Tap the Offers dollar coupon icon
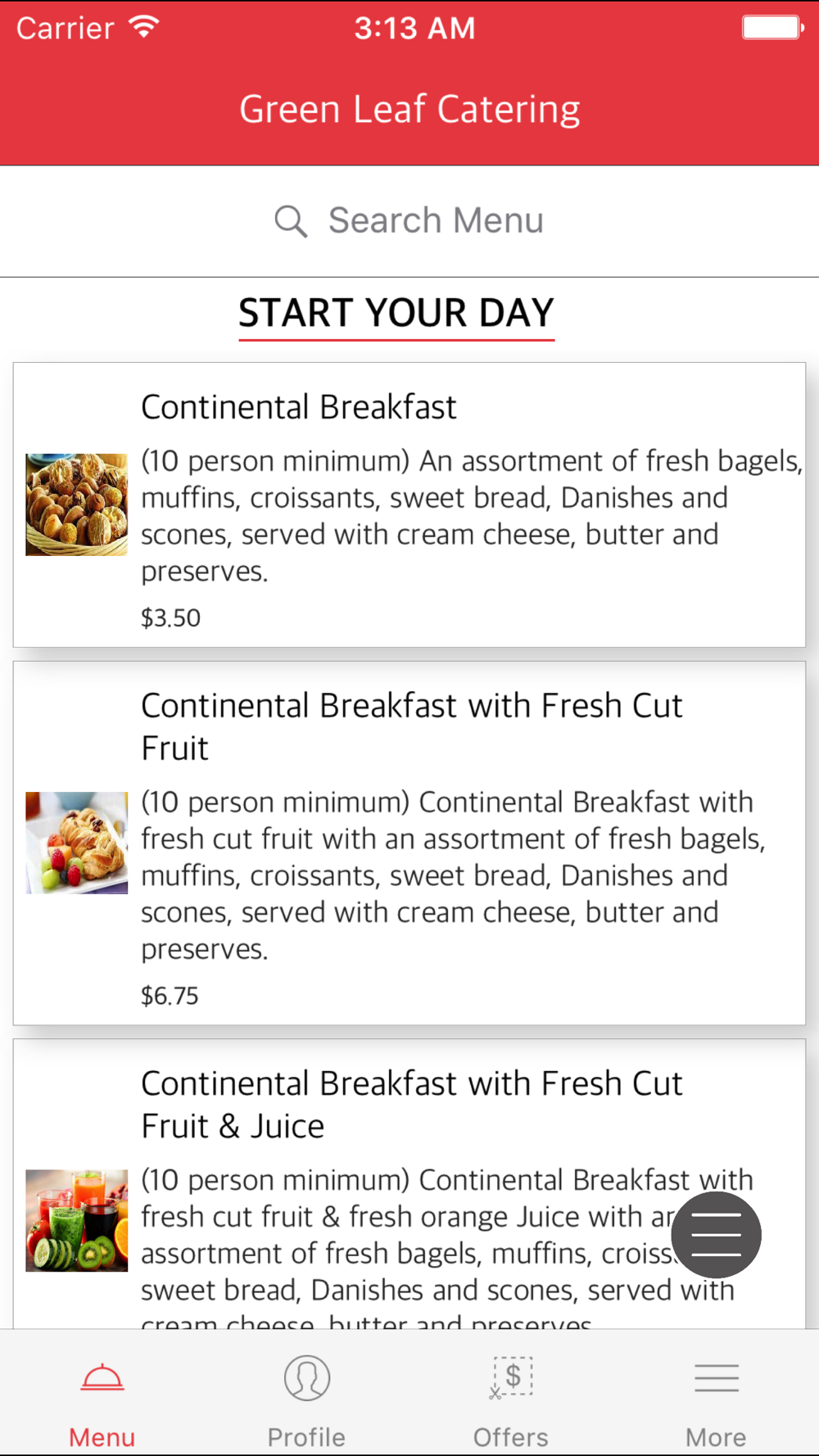The width and height of the screenshot is (819, 1456). 511,1377
